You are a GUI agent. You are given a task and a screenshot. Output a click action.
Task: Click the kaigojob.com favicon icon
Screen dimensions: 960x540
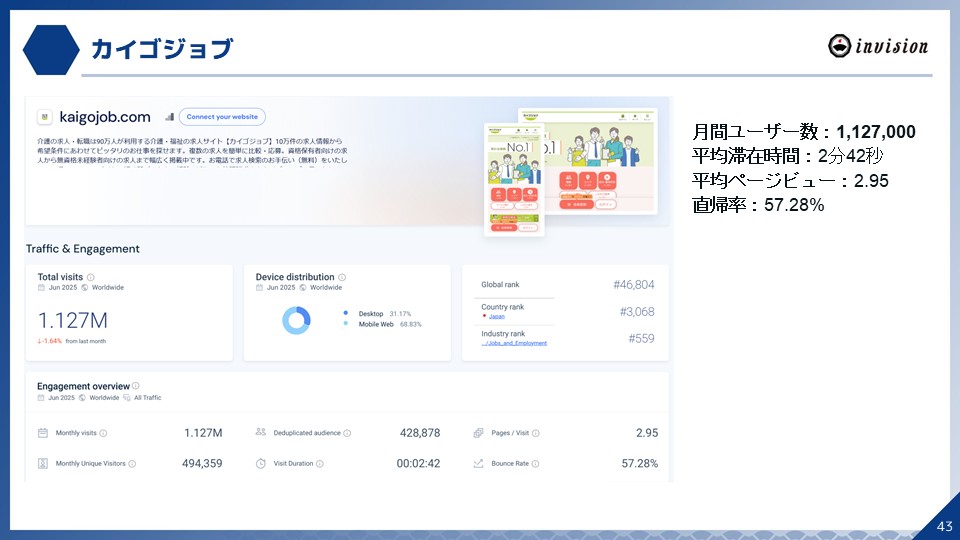pyautogui.click(x=44, y=117)
